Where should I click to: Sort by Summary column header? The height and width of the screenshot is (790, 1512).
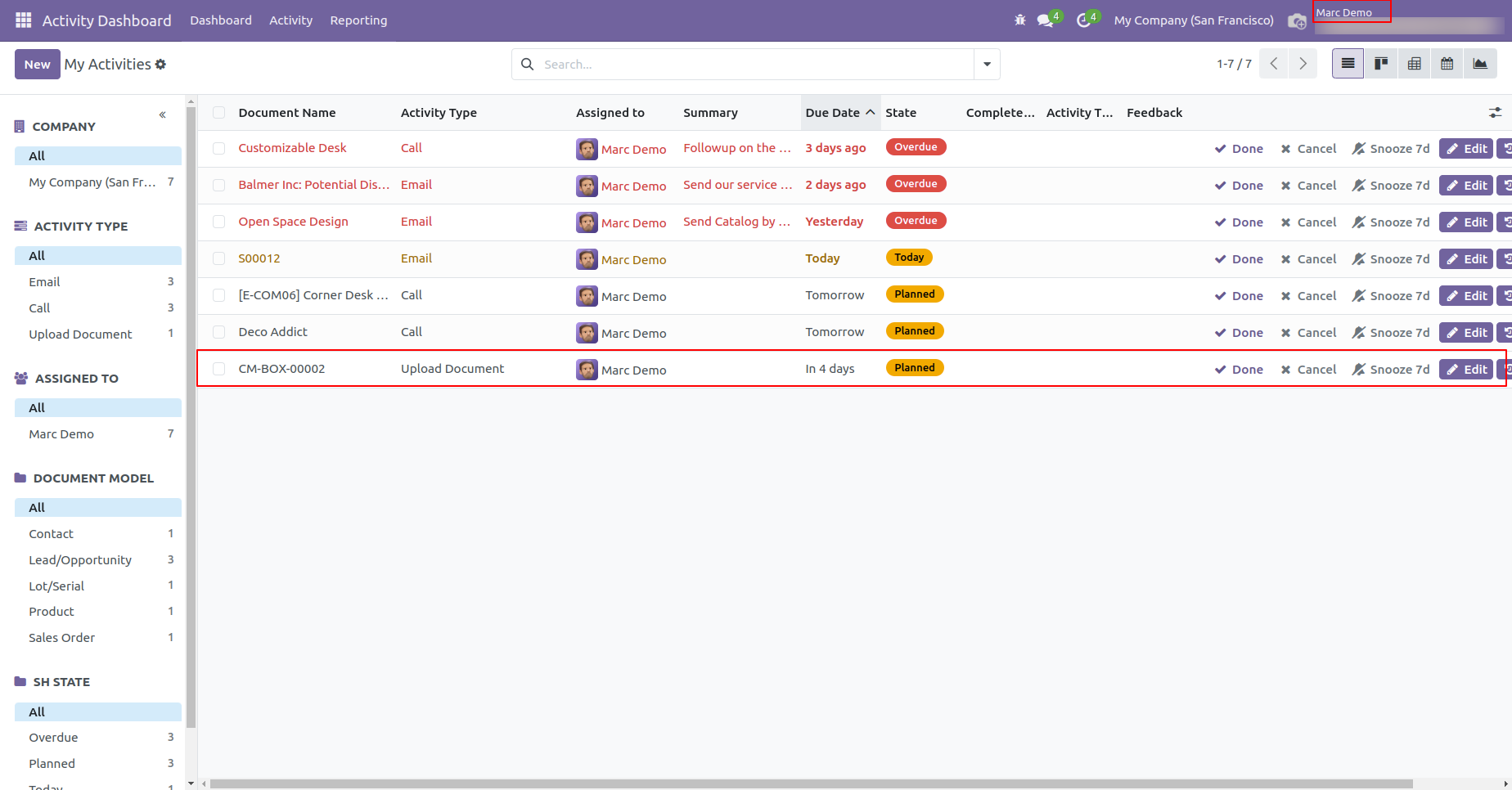(x=710, y=113)
